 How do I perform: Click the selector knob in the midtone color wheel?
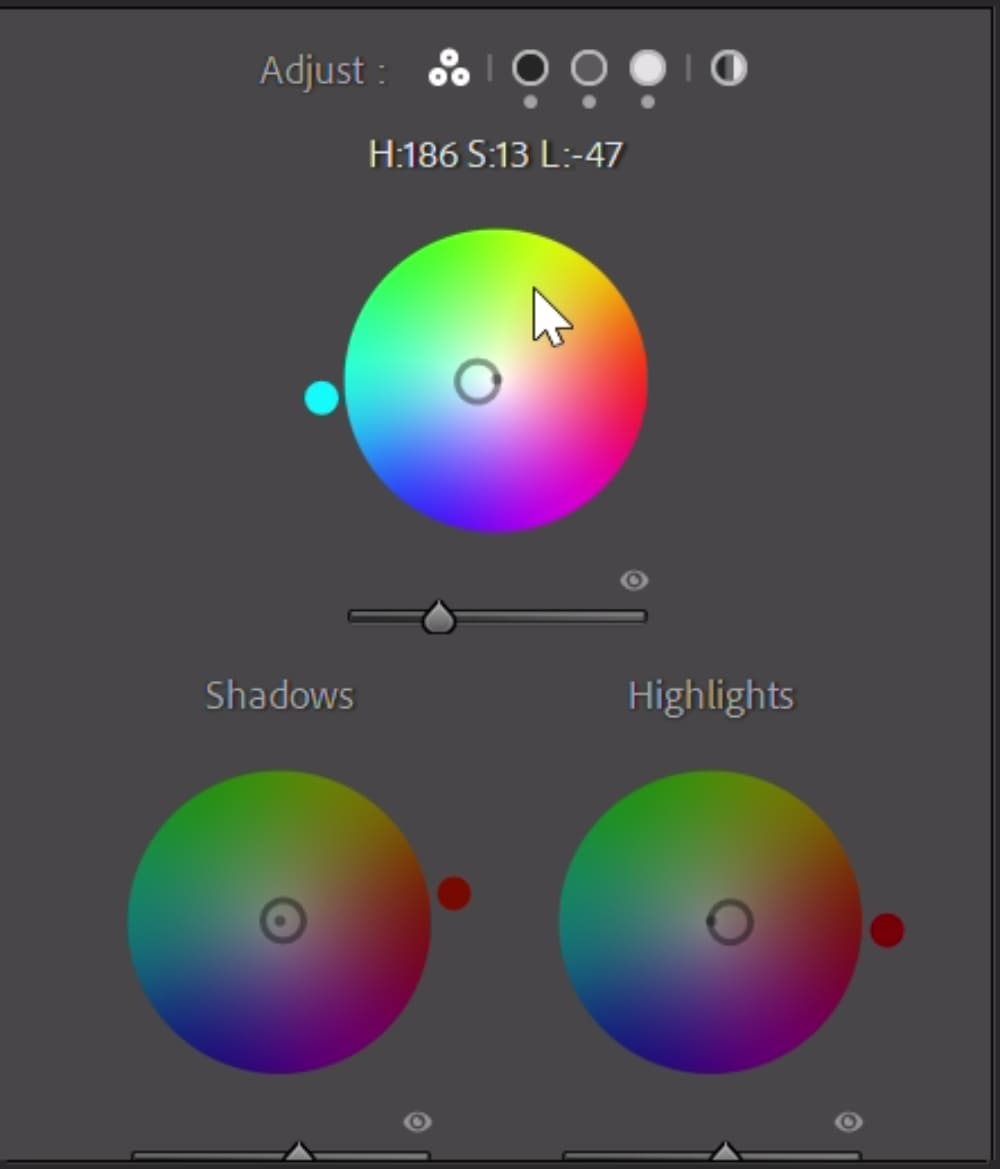[x=479, y=382]
